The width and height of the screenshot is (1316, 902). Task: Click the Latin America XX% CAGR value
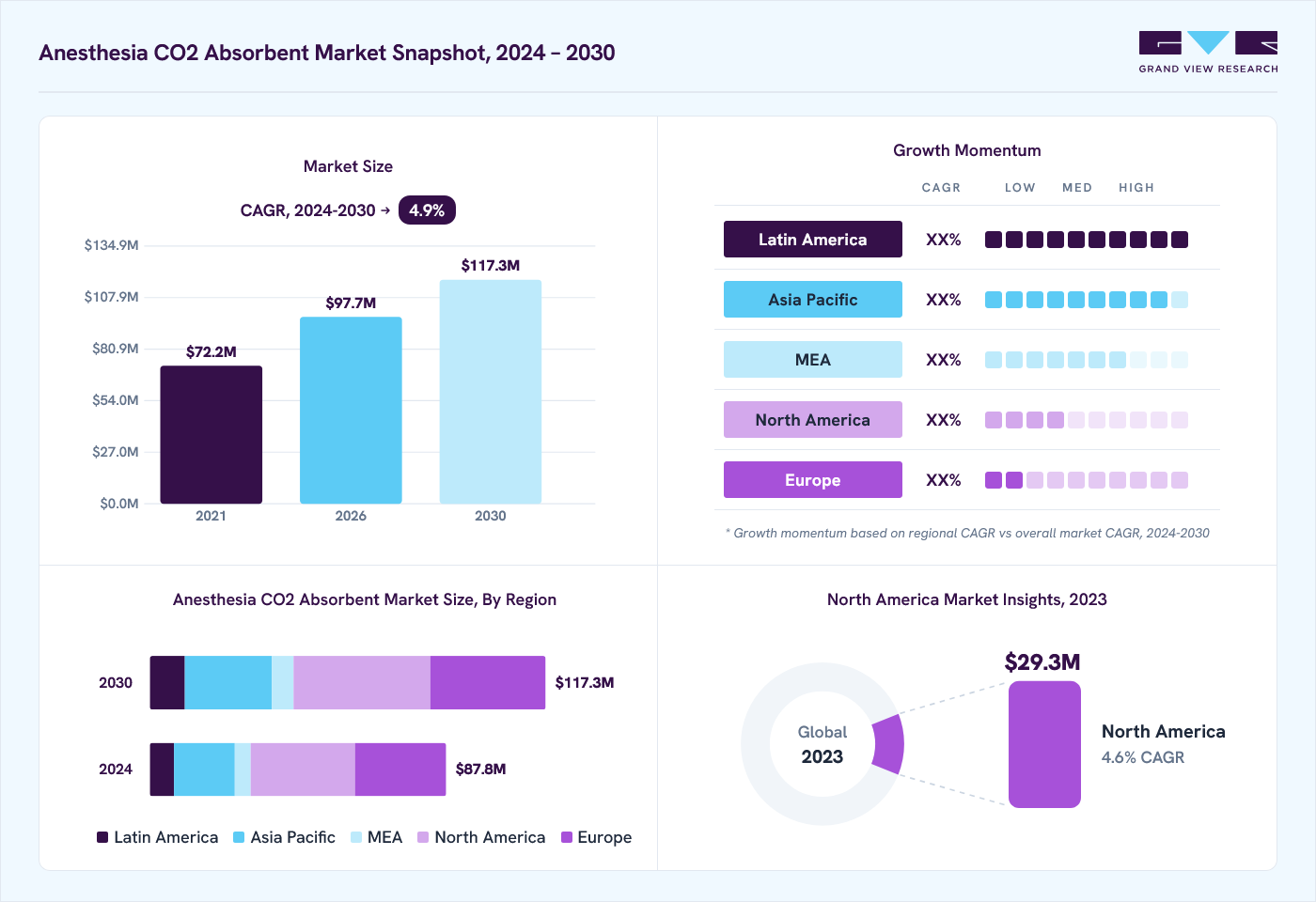click(x=944, y=240)
